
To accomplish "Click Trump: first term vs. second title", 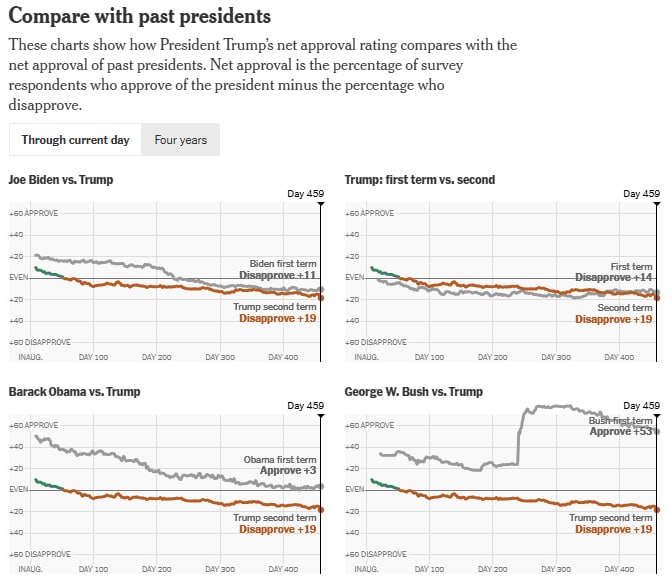I will pyautogui.click(x=419, y=180).
